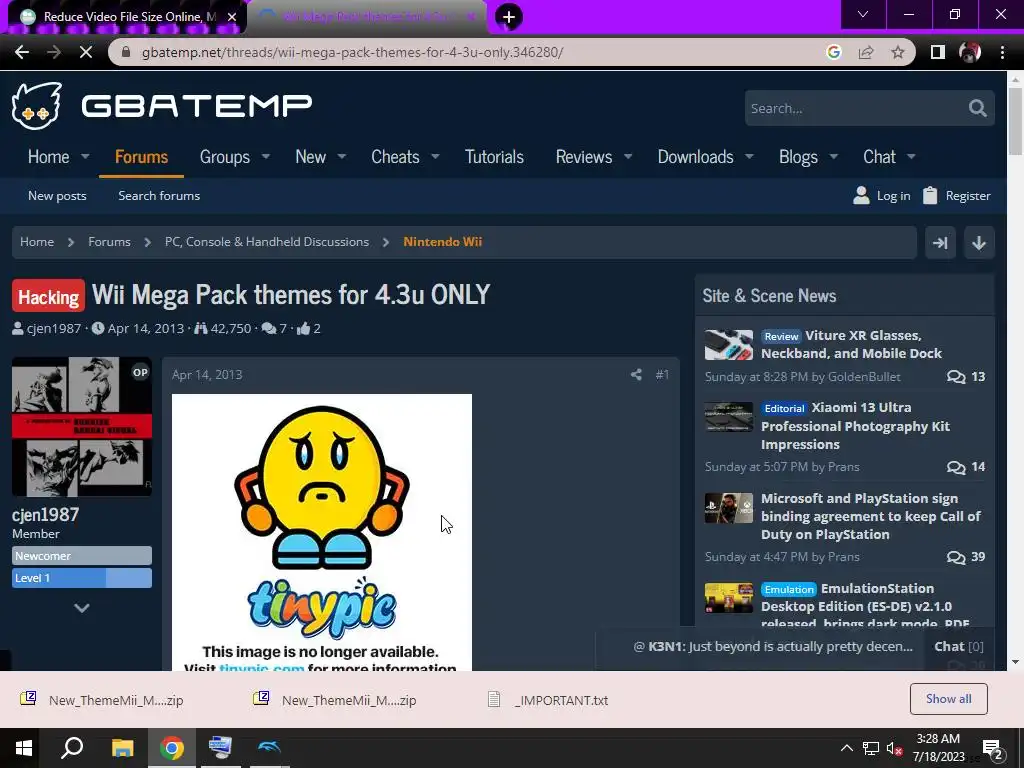Click the Log in person icon
Image resolution: width=1024 pixels, height=768 pixels.
[x=861, y=195]
